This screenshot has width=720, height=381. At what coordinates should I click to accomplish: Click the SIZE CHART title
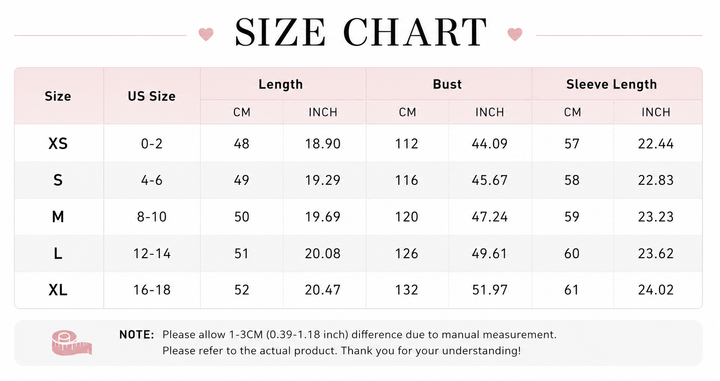360,32
